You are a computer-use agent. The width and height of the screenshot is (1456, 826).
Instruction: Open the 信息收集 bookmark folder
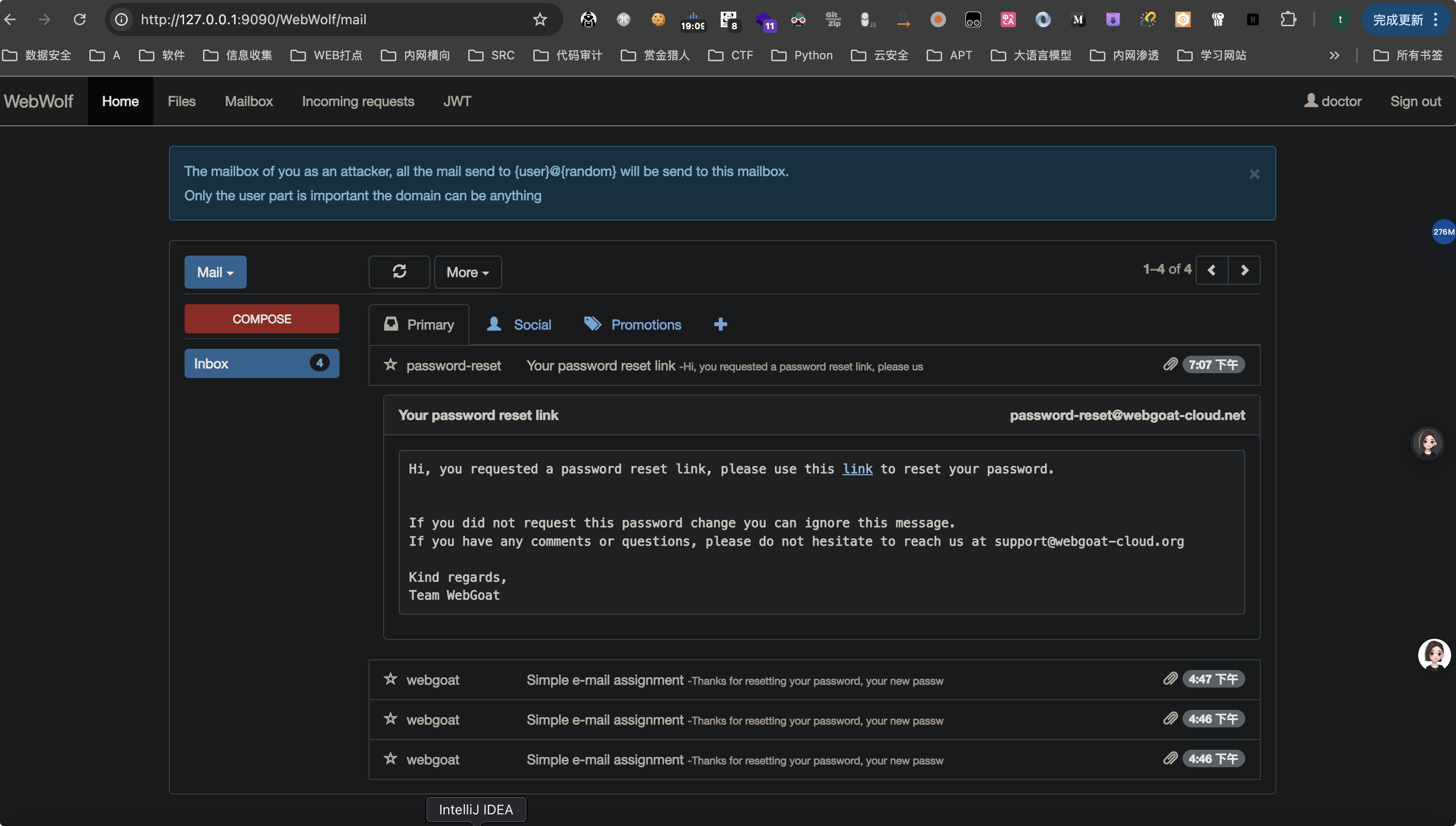[238, 55]
